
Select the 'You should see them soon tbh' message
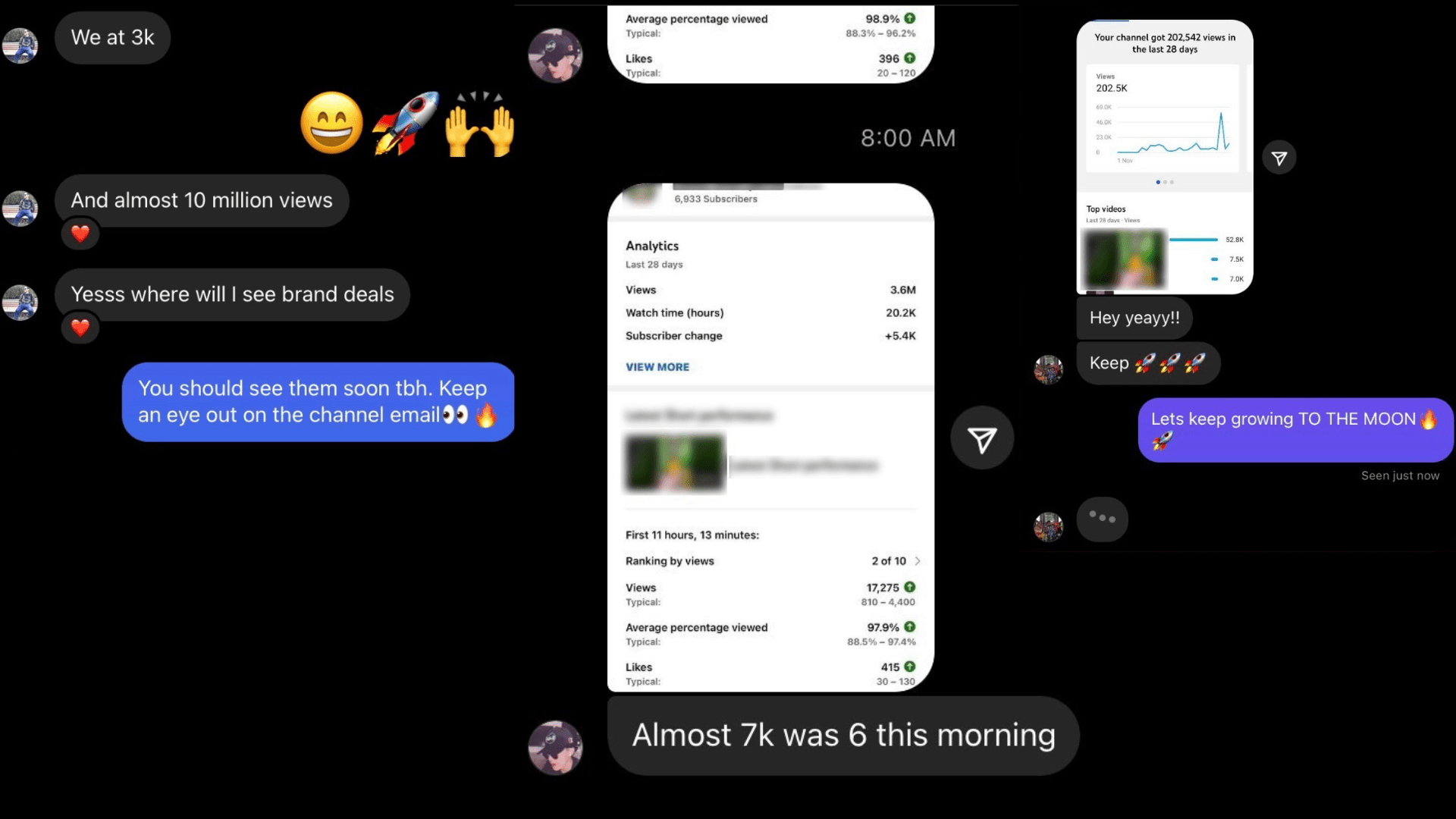pos(318,402)
